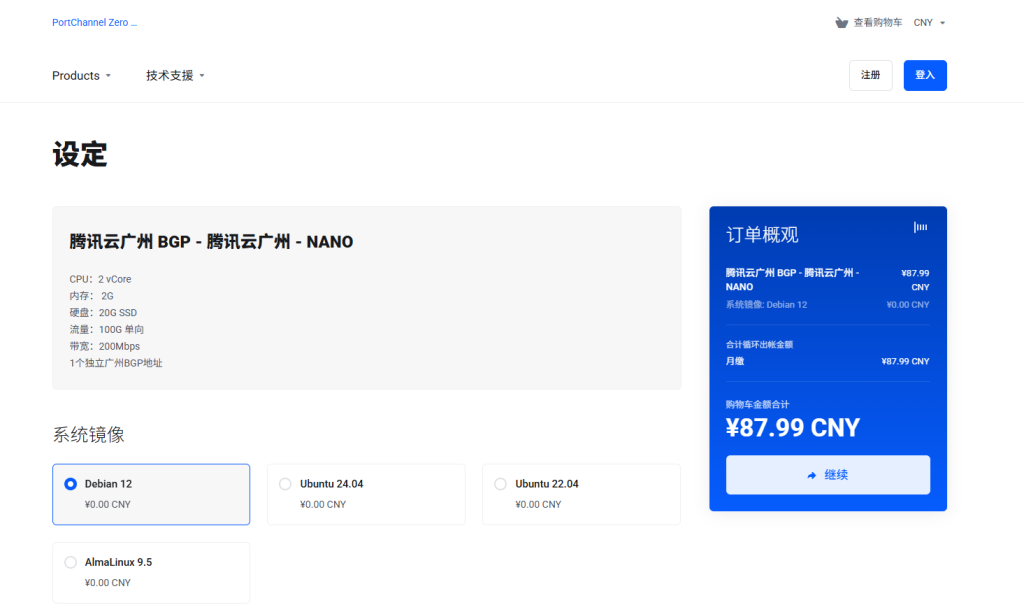
Task: Open the 查看购物车 view cart link
Action: click(x=877, y=22)
